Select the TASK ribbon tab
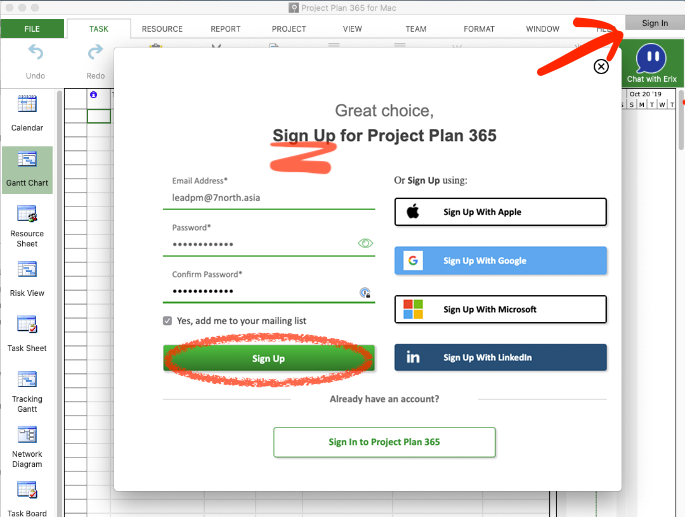 click(99, 29)
